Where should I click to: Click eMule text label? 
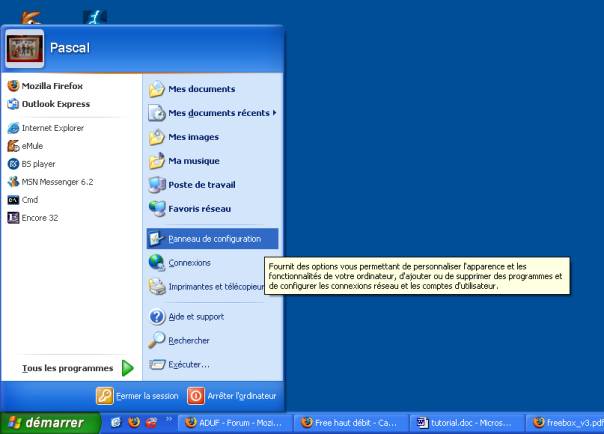point(32,146)
